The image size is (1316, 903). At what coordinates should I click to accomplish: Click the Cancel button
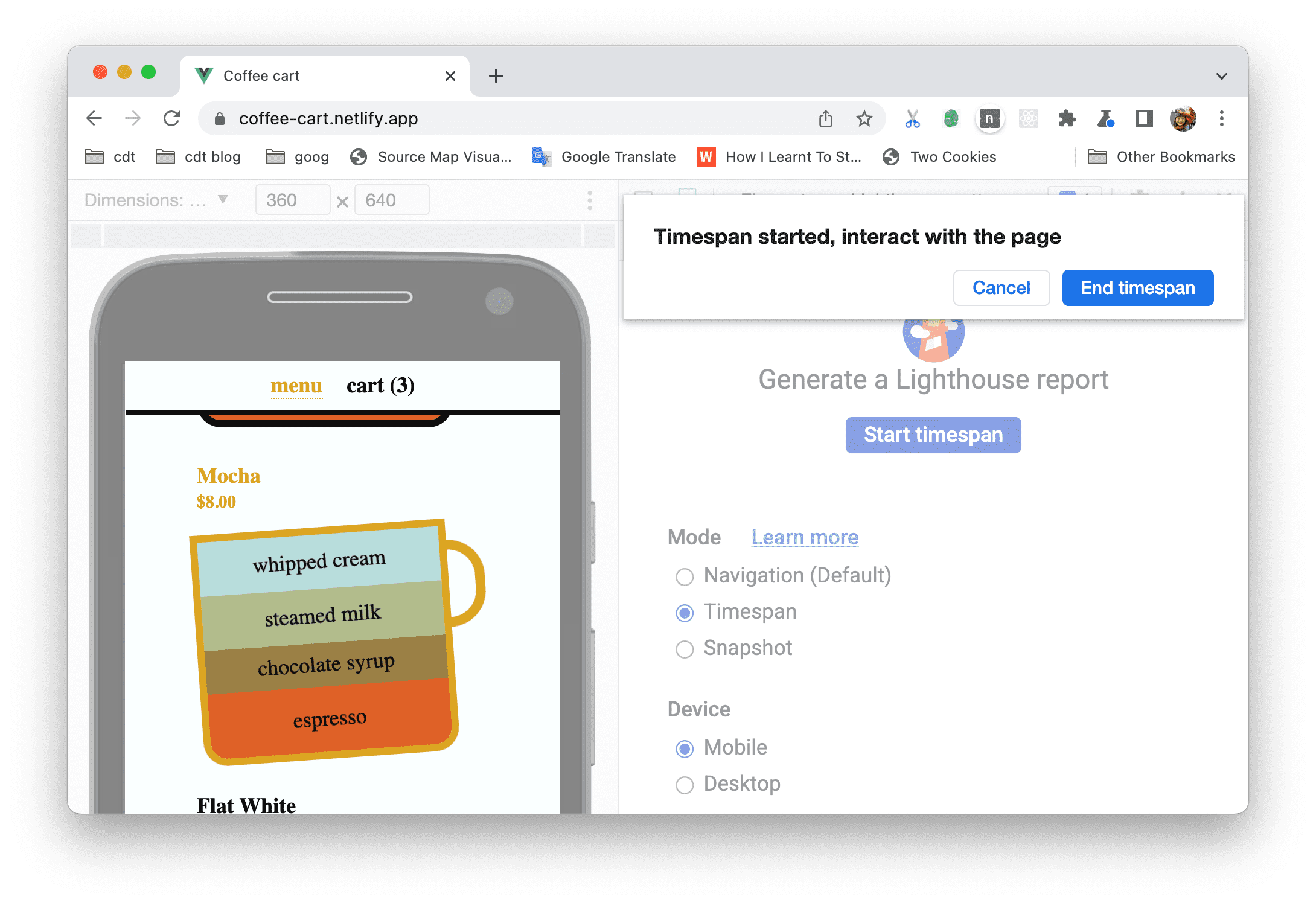(x=1001, y=288)
